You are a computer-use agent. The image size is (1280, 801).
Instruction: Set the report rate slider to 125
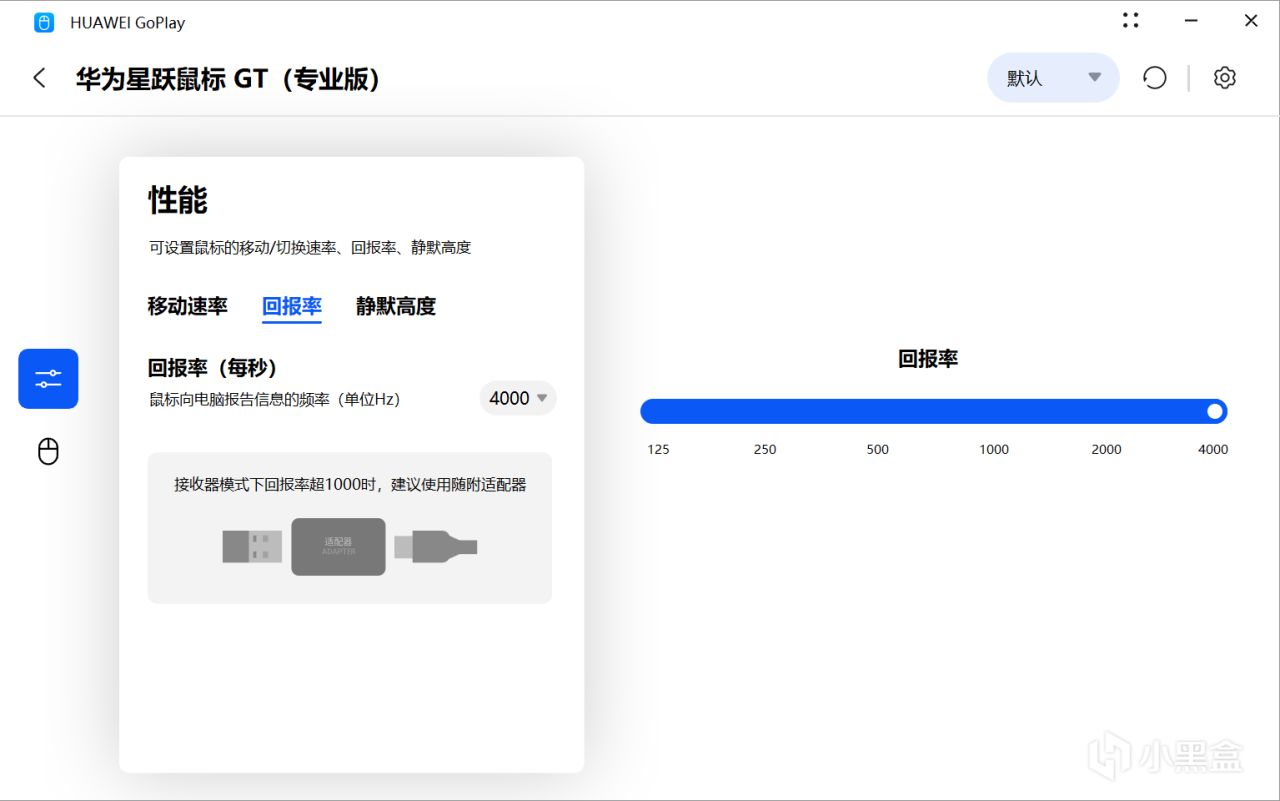tap(658, 449)
